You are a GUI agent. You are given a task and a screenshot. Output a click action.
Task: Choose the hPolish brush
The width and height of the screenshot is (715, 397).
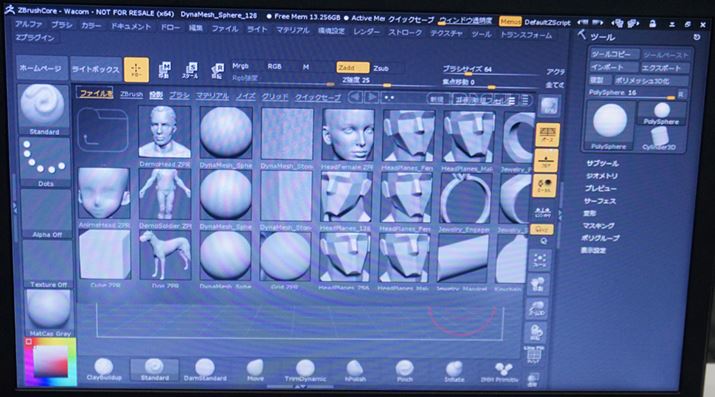click(x=355, y=371)
